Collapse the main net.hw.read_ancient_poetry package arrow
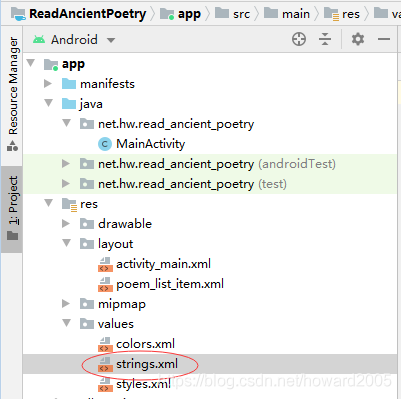This screenshot has width=401, height=399. click(67, 123)
